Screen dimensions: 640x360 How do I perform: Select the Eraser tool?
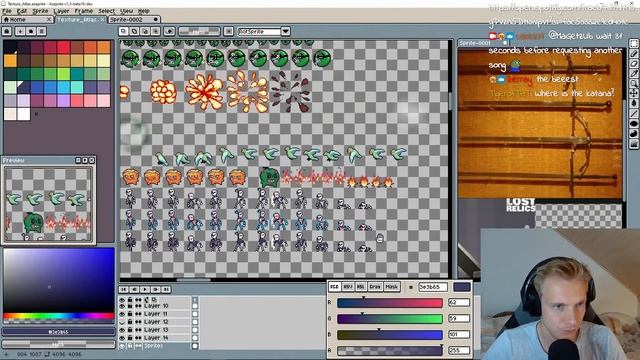(634, 64)
